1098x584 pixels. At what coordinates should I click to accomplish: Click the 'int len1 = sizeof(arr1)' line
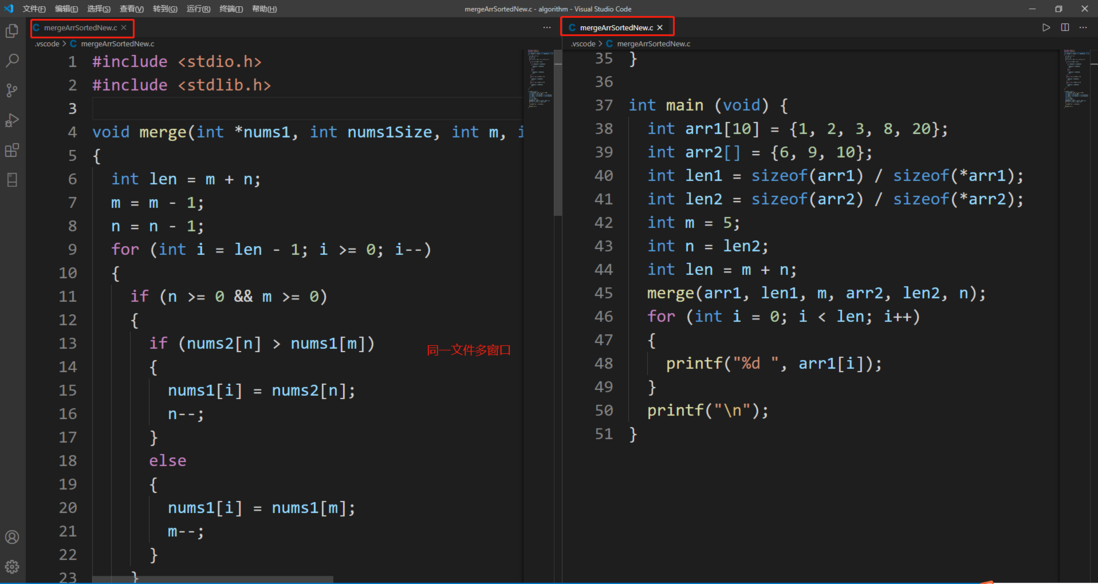pyautogui.click(x=835, y=176)
